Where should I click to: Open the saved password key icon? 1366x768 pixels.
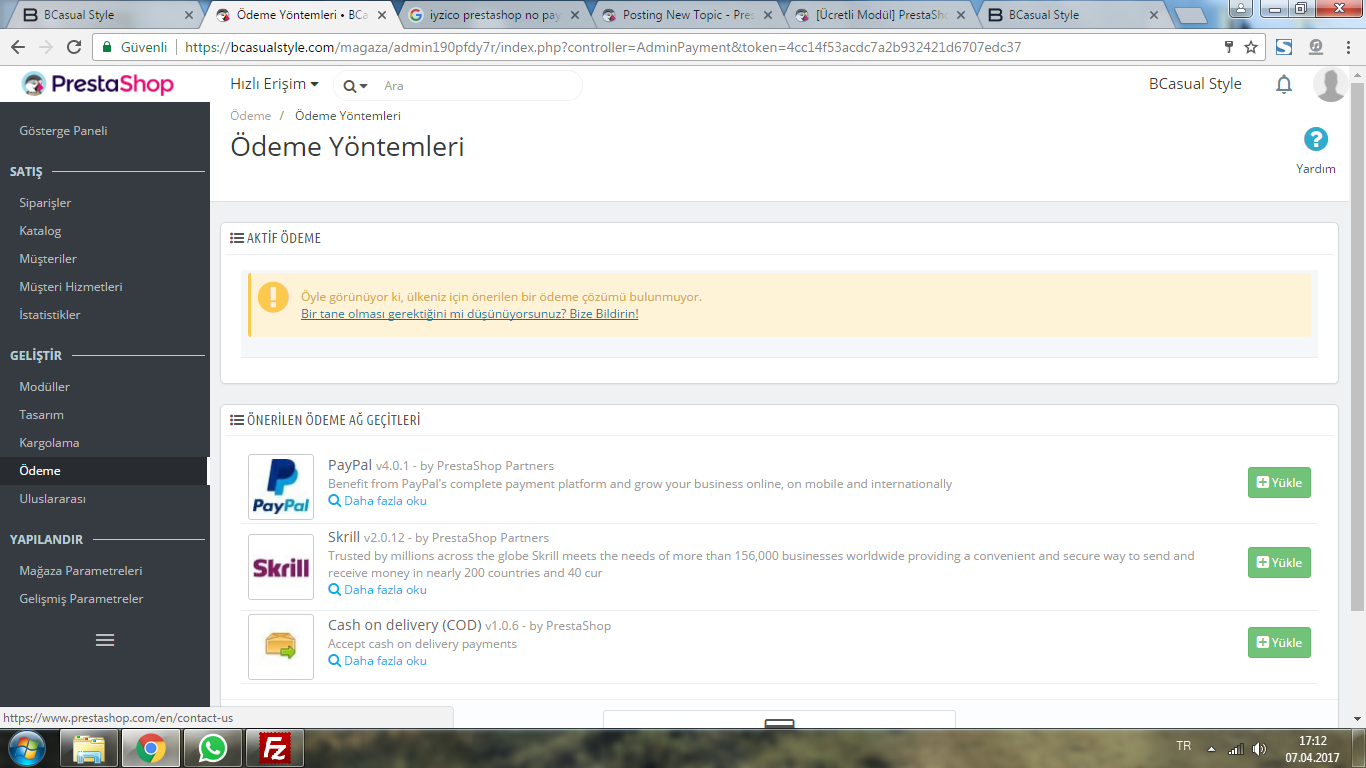click(1229, 47)
